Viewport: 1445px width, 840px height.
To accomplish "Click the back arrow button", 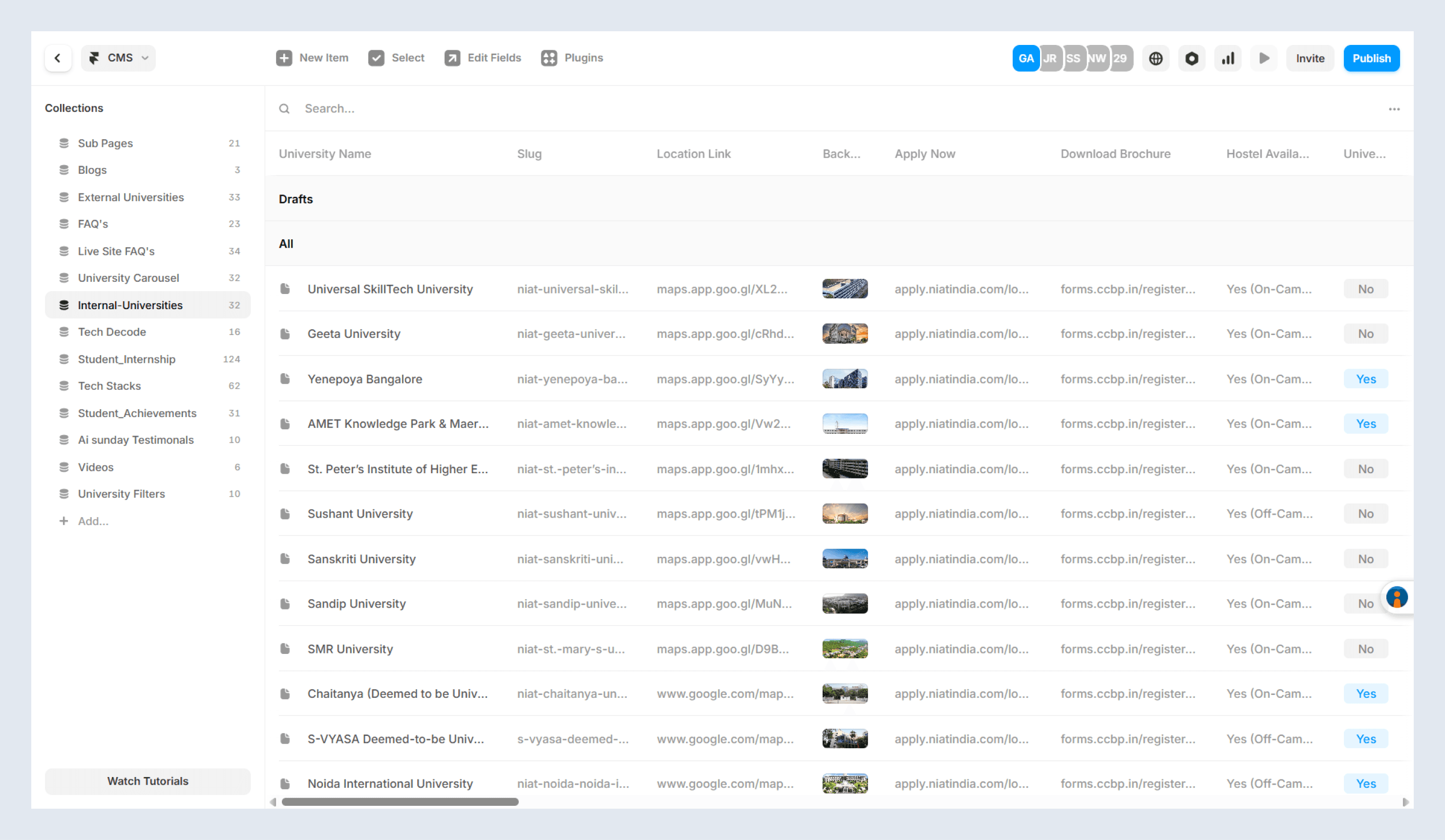I will (58, 58).
